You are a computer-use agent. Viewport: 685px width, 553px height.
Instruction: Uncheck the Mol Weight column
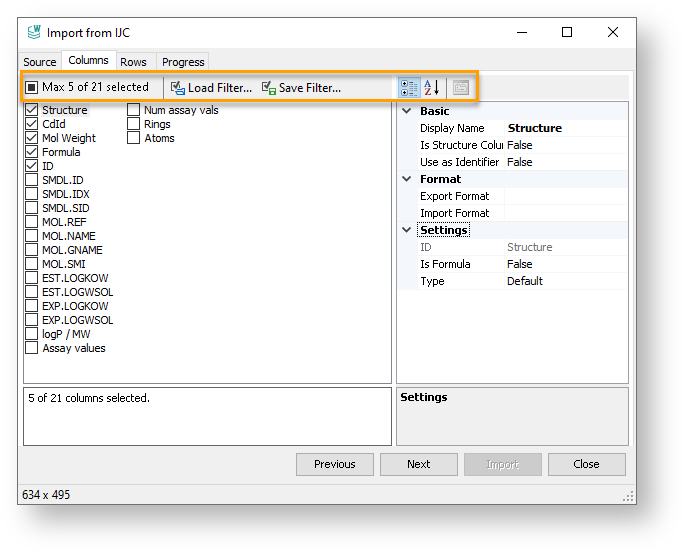point(32,138)
